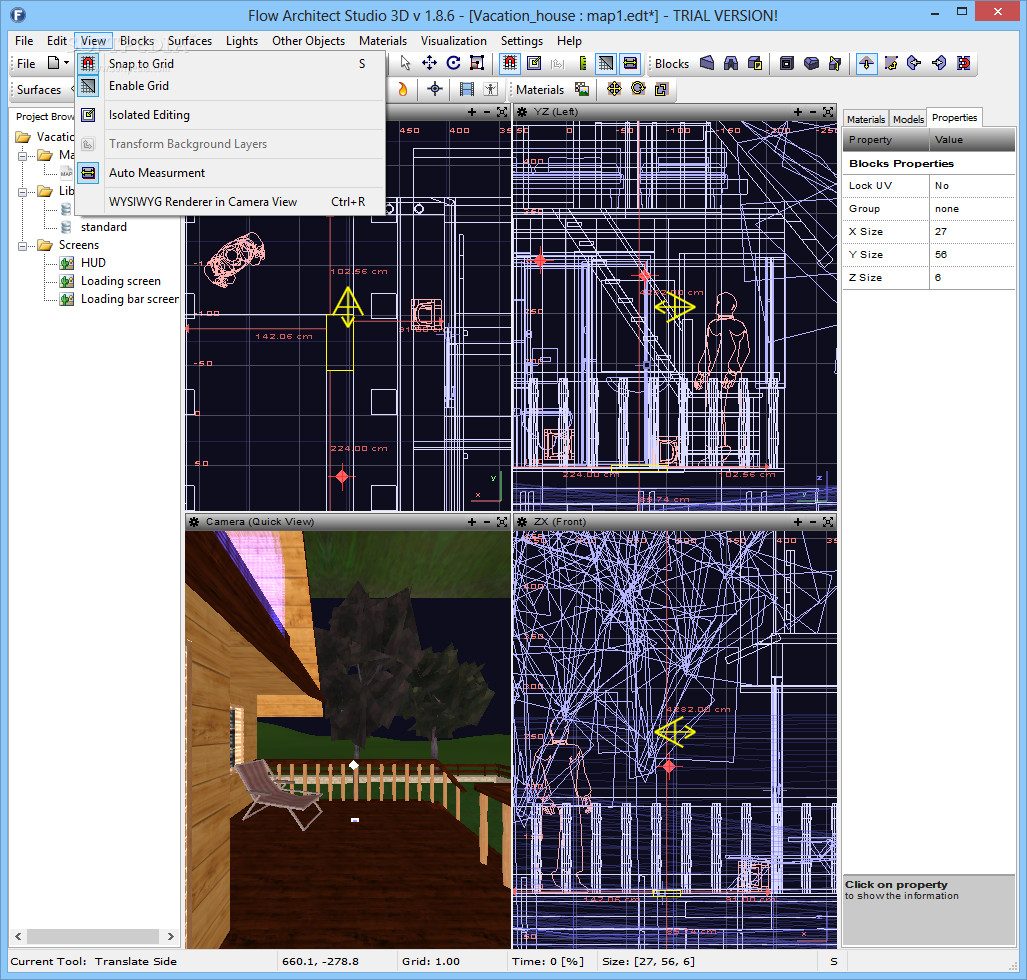Open the Camera (Quick View) gear menu

point(194,522)
